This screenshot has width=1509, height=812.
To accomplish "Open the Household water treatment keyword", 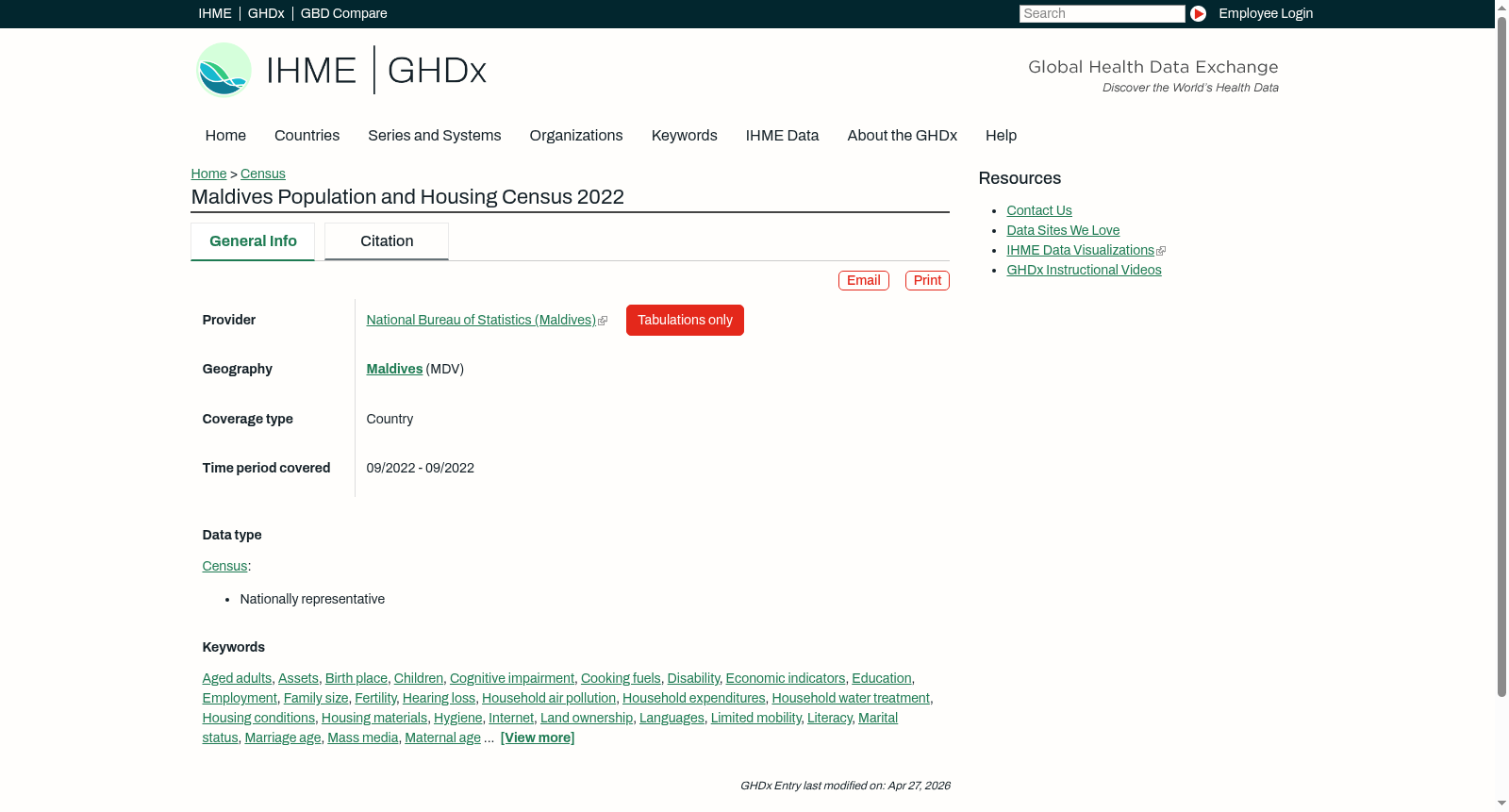I will (x=851, y=699).
